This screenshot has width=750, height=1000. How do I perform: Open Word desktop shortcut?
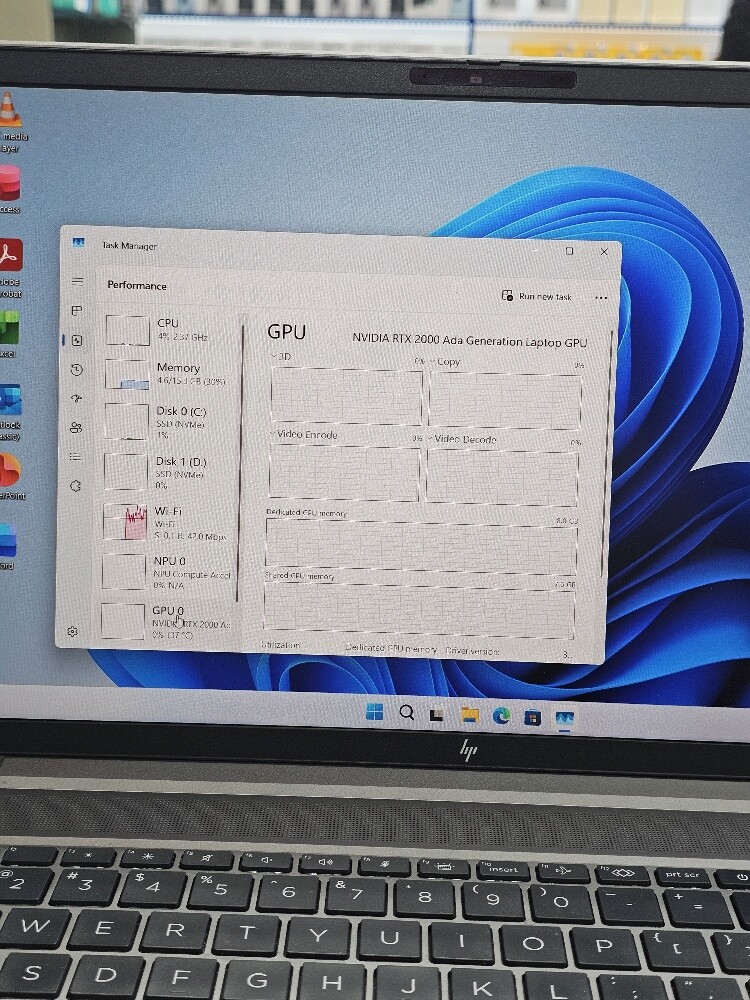pos(8,546)
